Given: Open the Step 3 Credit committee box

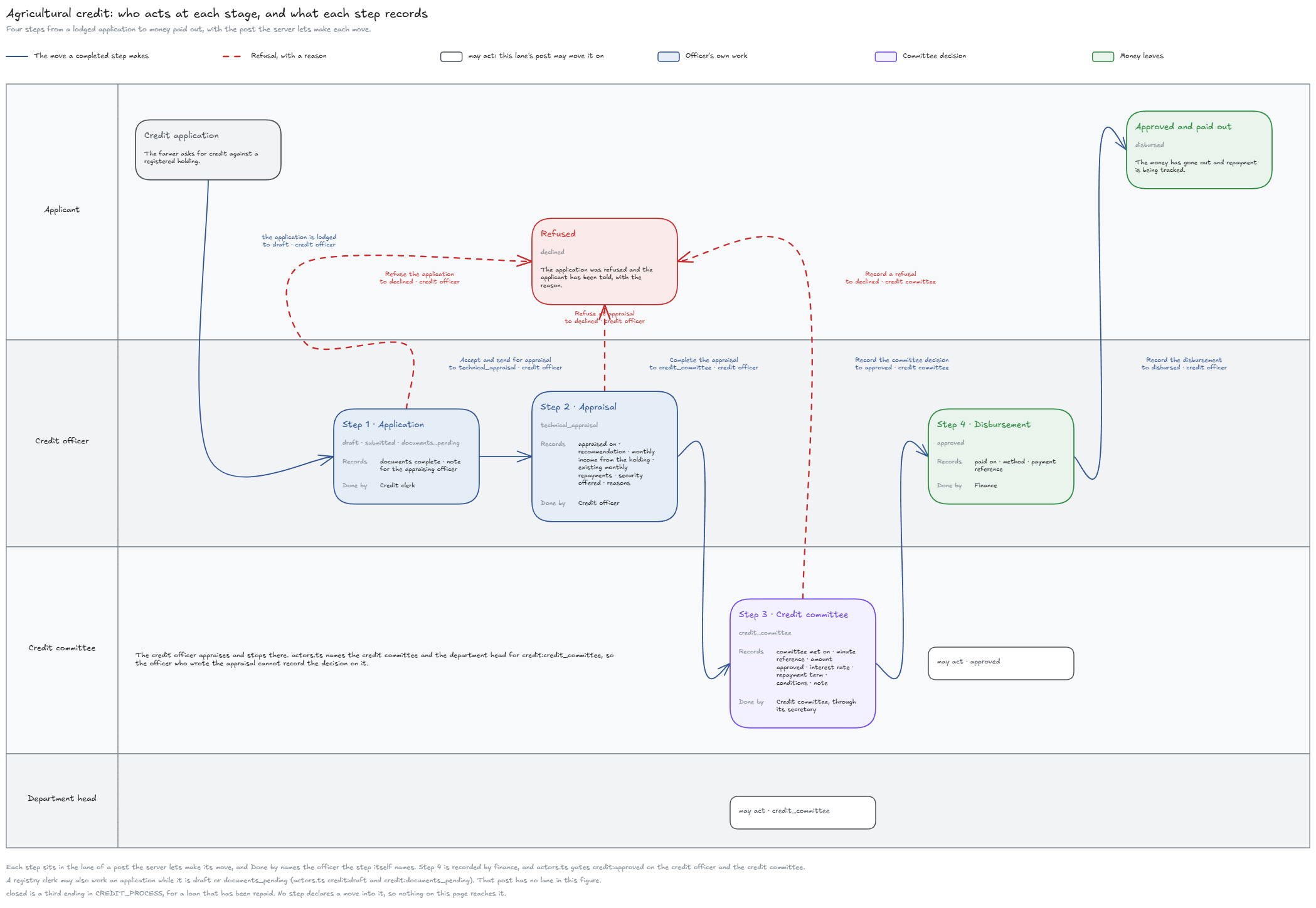Looking at the screenshot, I should click(x=803, y=663).
